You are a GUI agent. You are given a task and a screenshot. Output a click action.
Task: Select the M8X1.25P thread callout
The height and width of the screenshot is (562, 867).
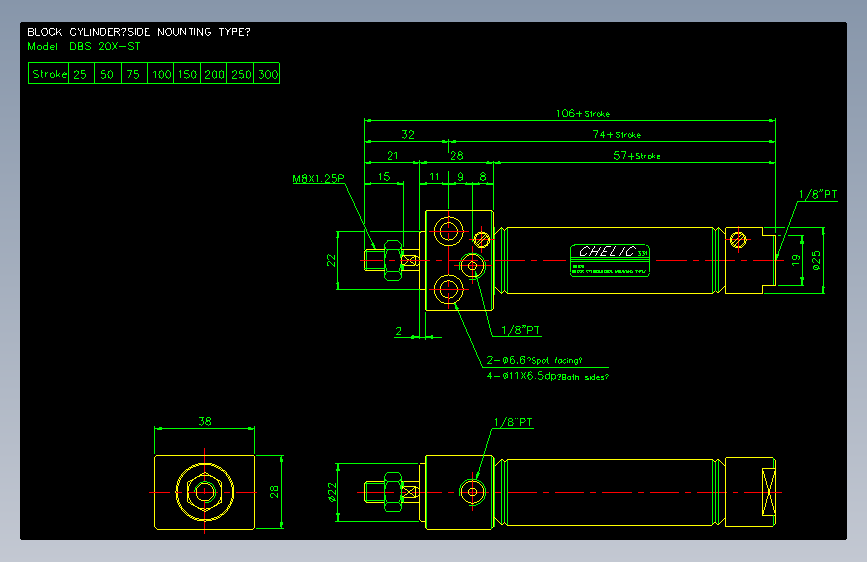coord(318,178)
